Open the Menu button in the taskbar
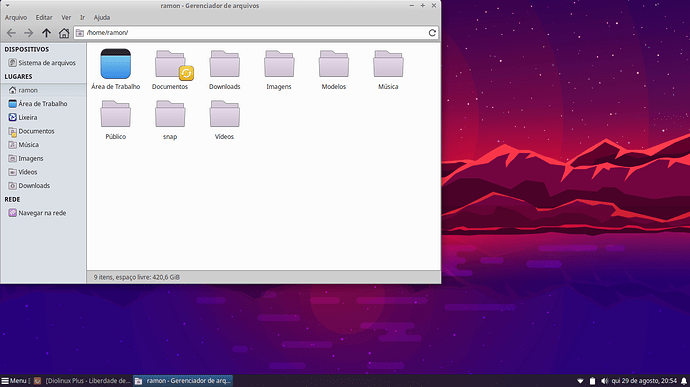The width and height of the screenshot is (690, 387). (14, 381)
